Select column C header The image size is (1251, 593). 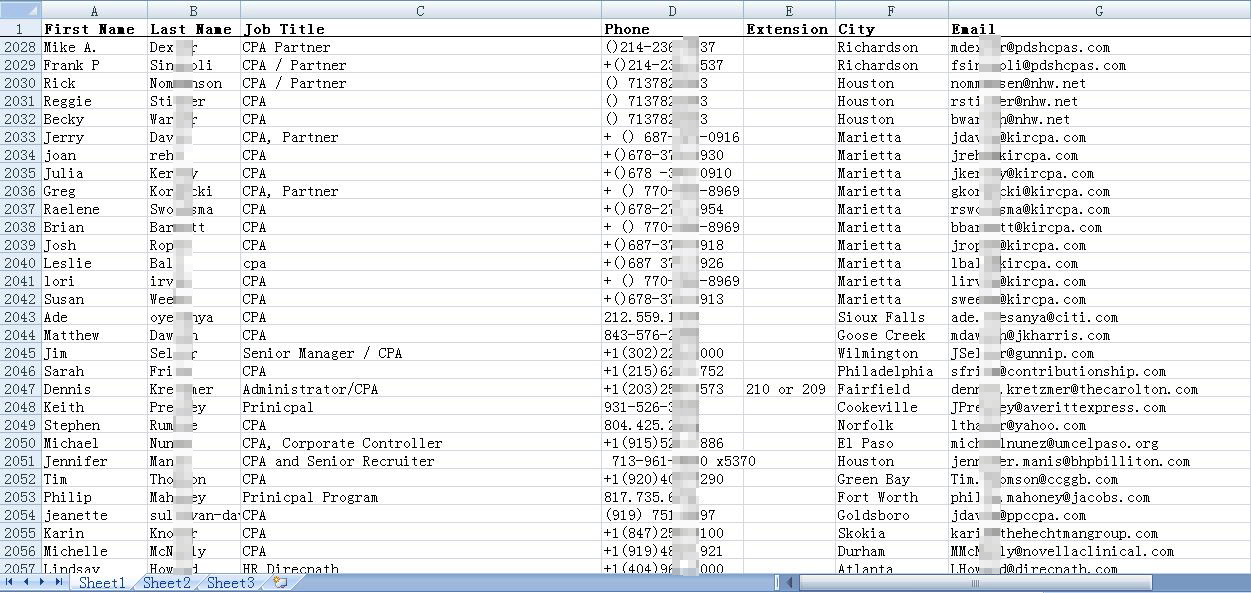pyautogui.click(x=420, y=11)
